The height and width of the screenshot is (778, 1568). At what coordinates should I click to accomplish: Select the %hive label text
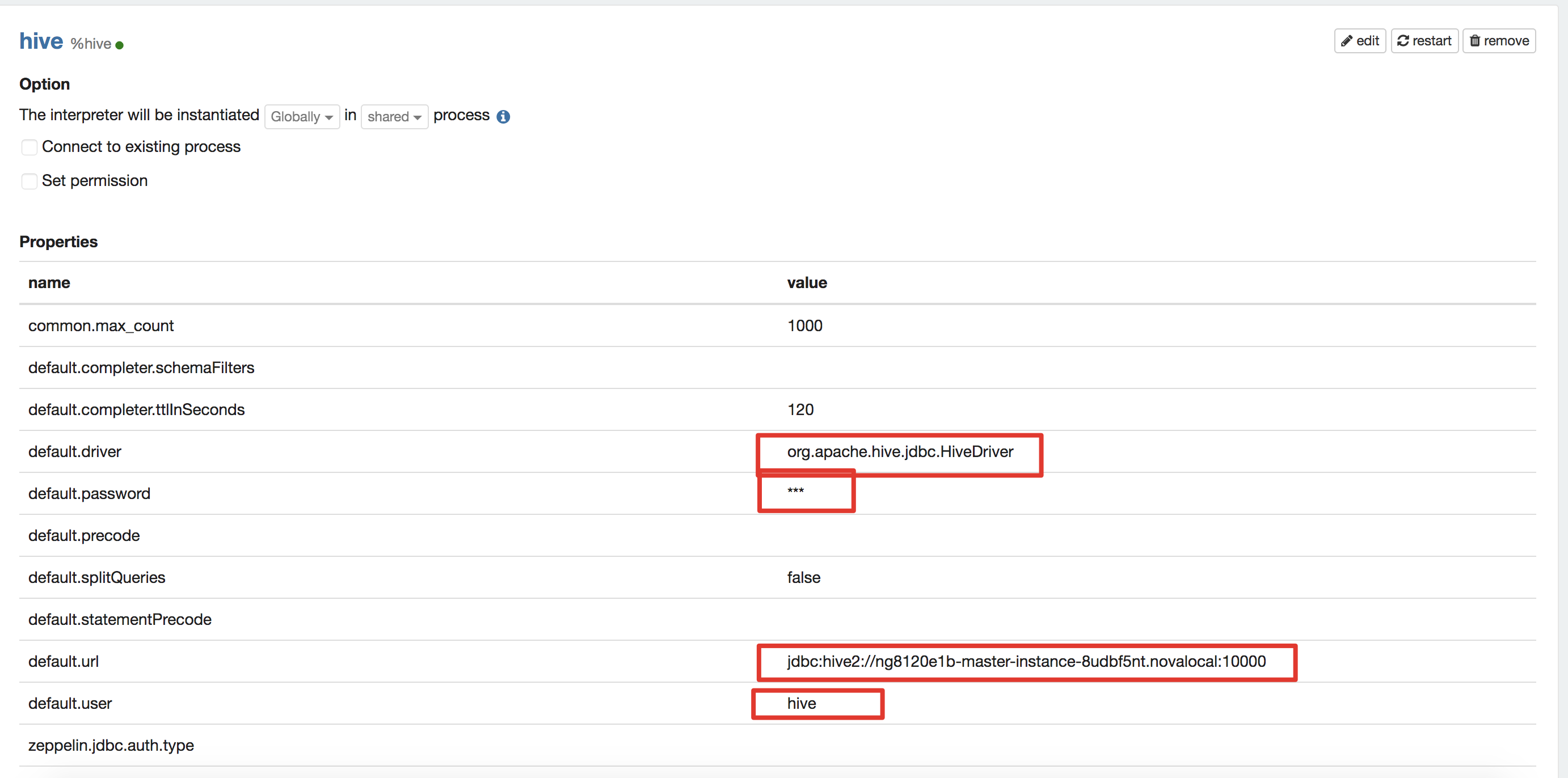click(x=91, y=44)
